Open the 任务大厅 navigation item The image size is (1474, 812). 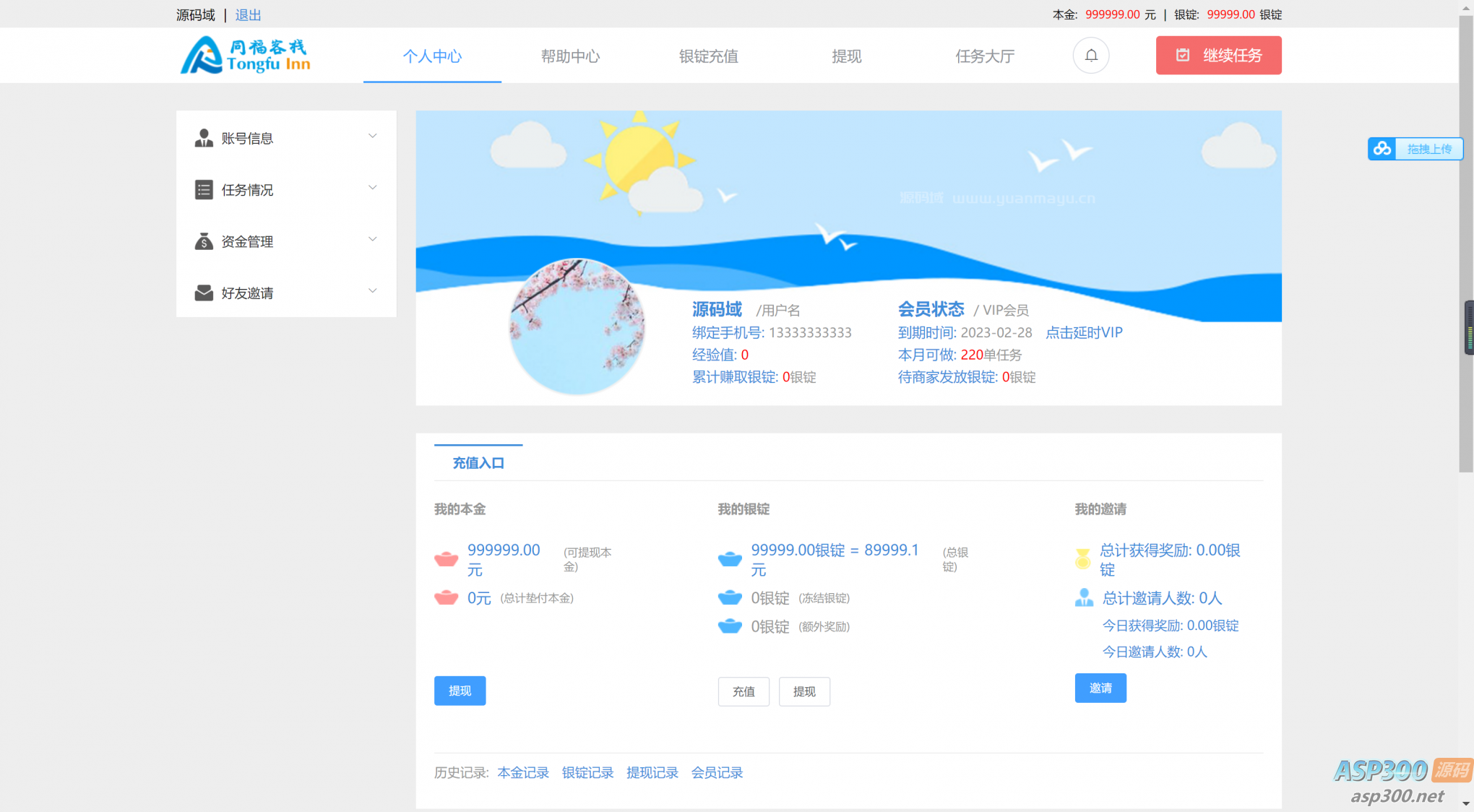tap(985, 56)
